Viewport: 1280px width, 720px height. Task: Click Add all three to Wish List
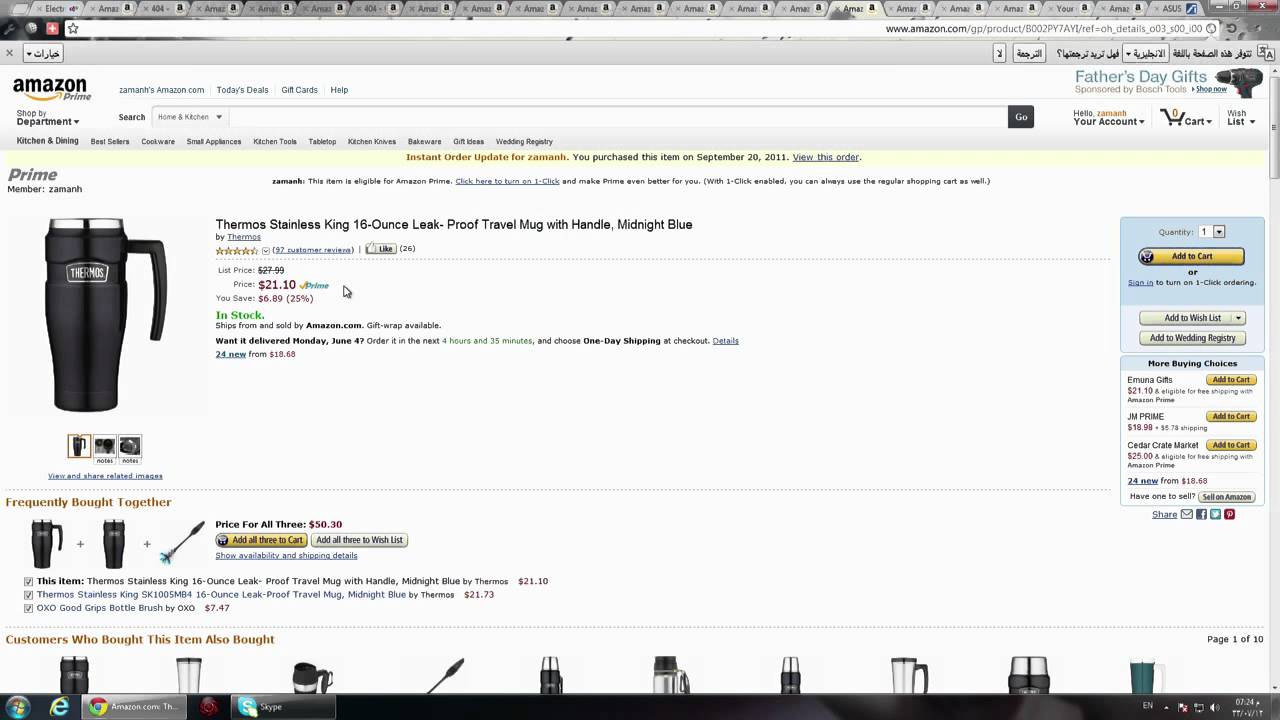[359, 540]
